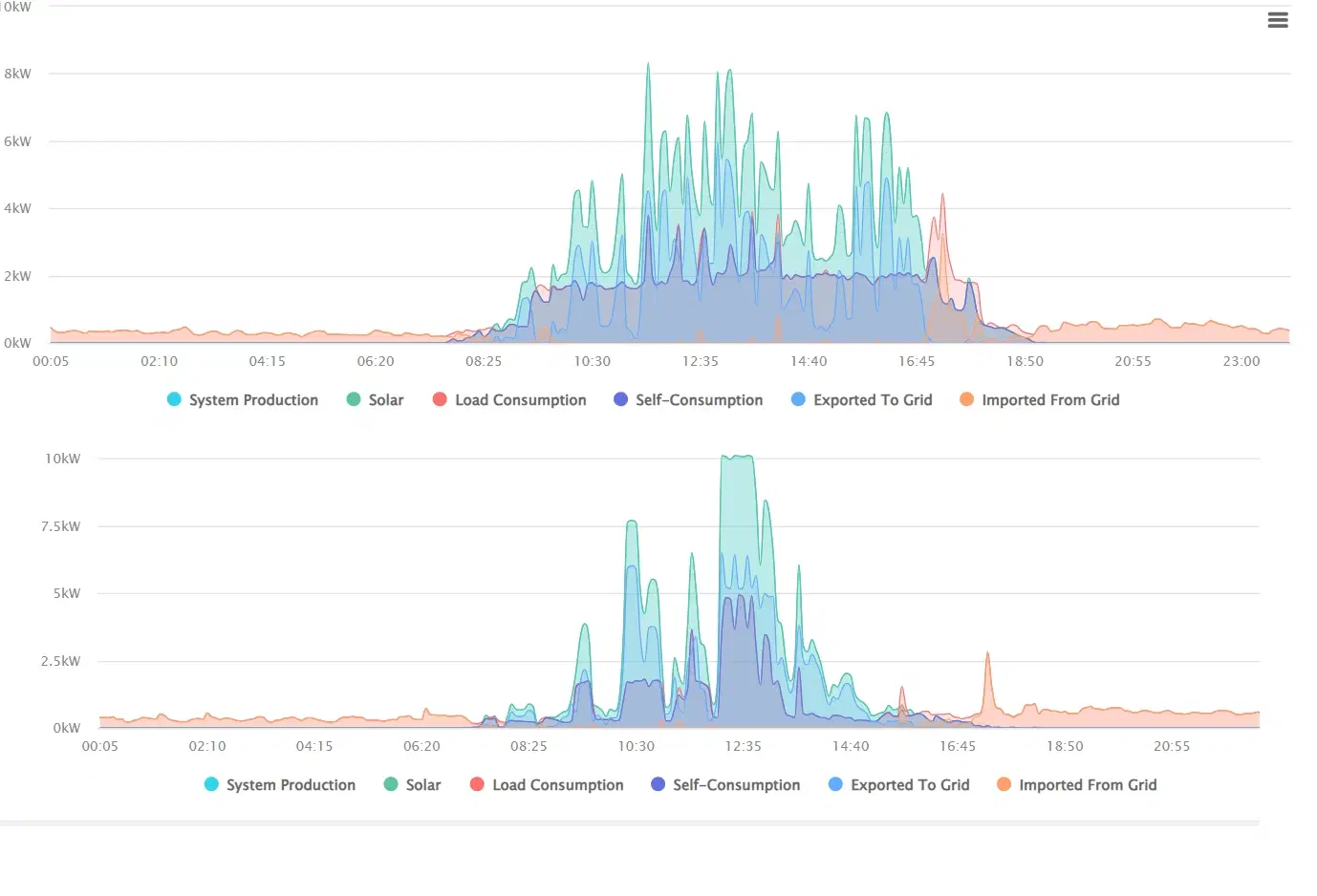Click the 16:45 x-axis label in top chart
This screenshot has height=896, width=1317.
(x=917, y=361)
